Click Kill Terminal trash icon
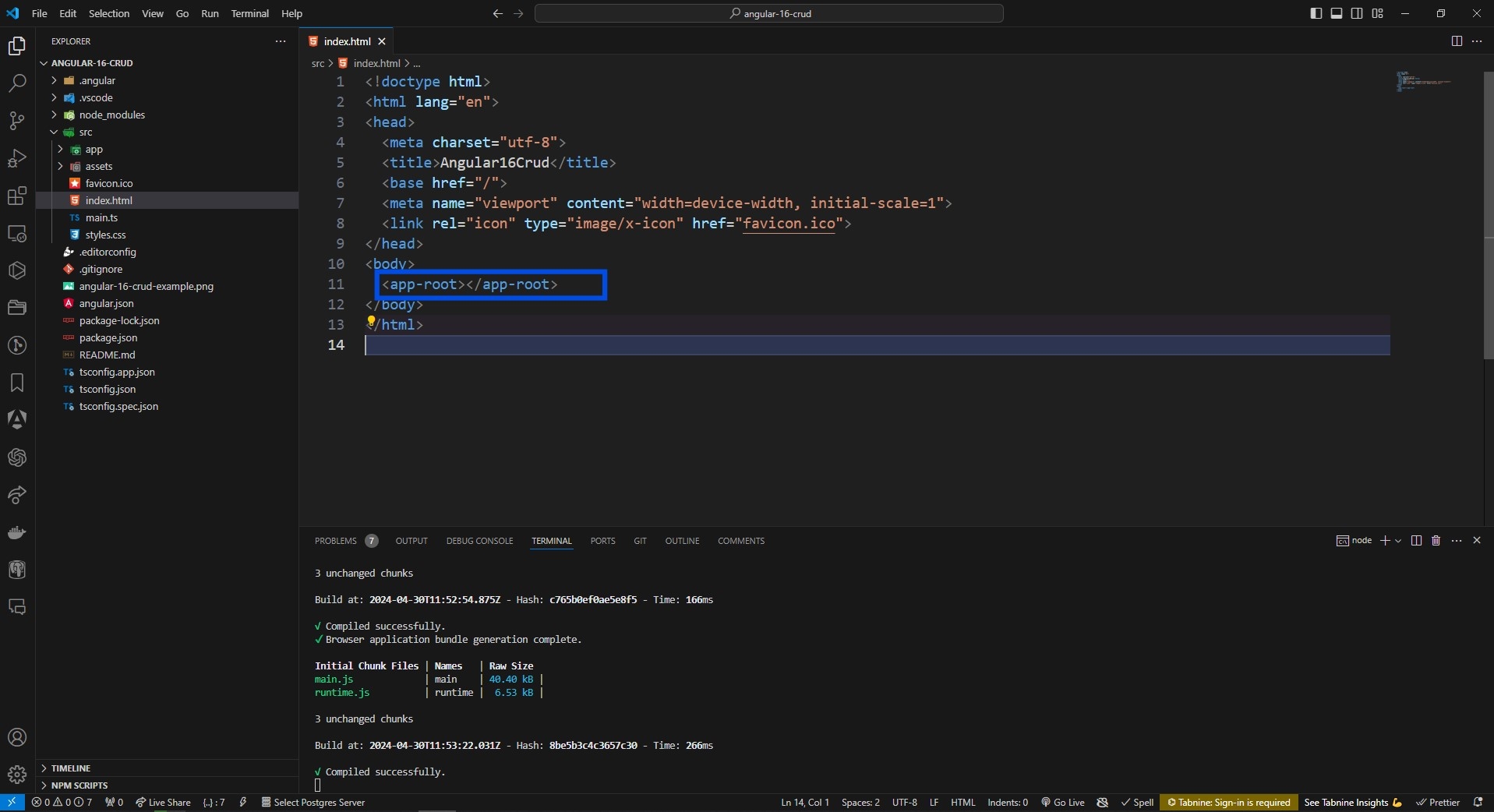The height and width of the screenshot is (812, 1494). point(1436,541)
